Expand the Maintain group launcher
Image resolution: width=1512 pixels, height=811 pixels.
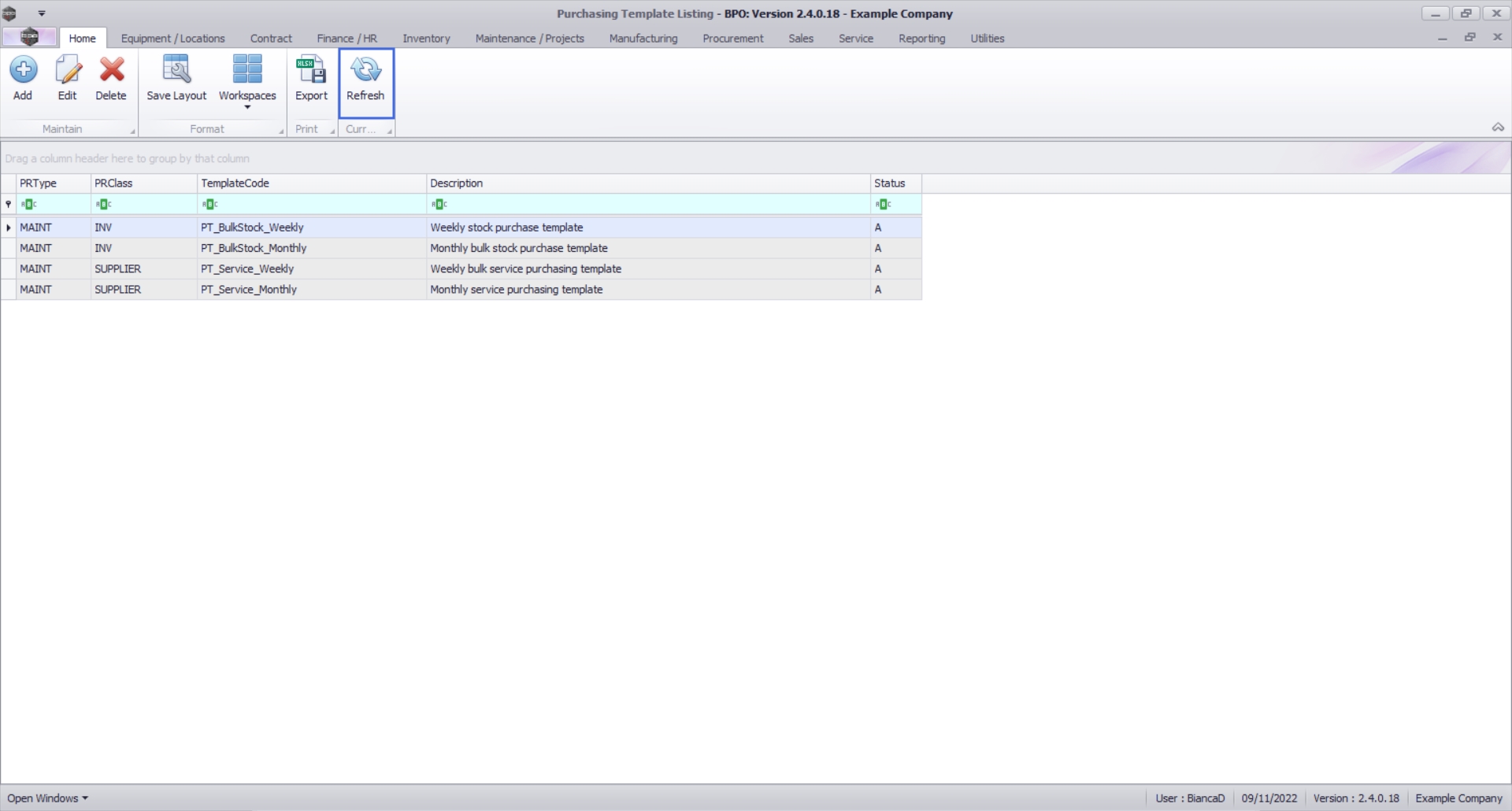pos(132,131)
